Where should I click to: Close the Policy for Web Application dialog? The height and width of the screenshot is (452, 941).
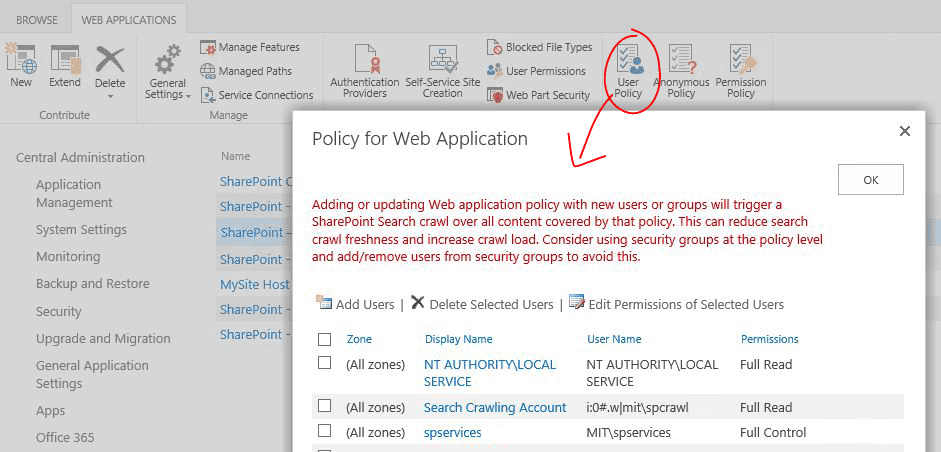pyautogui.click(x=904, y=131)
